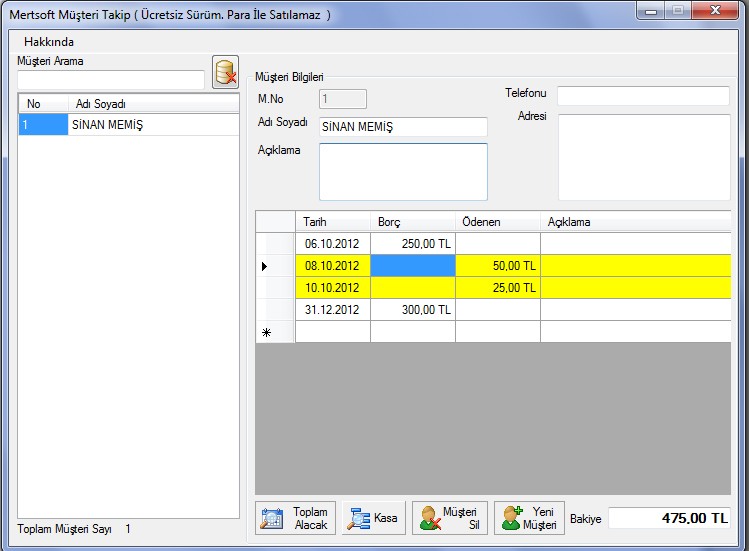
Task: Click the No column header
Action: coord(43,104)
